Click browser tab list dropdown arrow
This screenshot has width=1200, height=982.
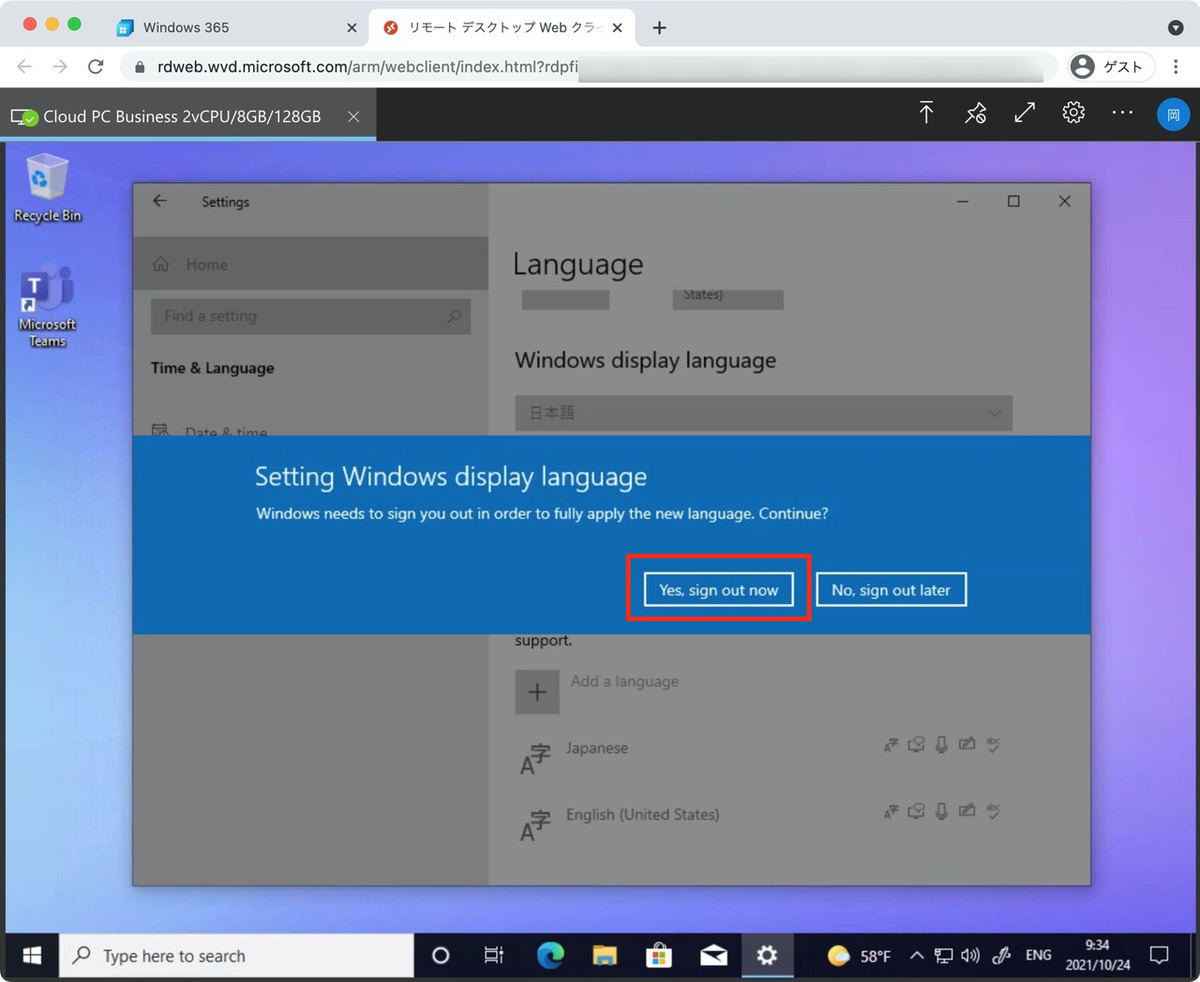(x=1175, y=28)
